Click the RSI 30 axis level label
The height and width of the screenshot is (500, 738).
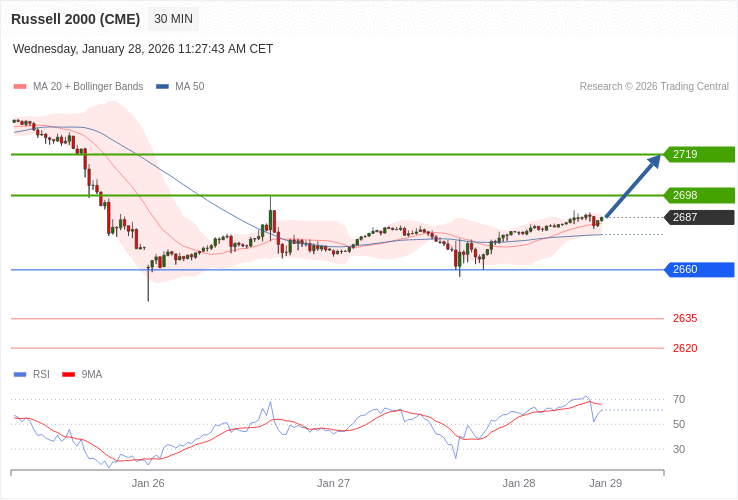pyautogui.click(x=679, y=450)
